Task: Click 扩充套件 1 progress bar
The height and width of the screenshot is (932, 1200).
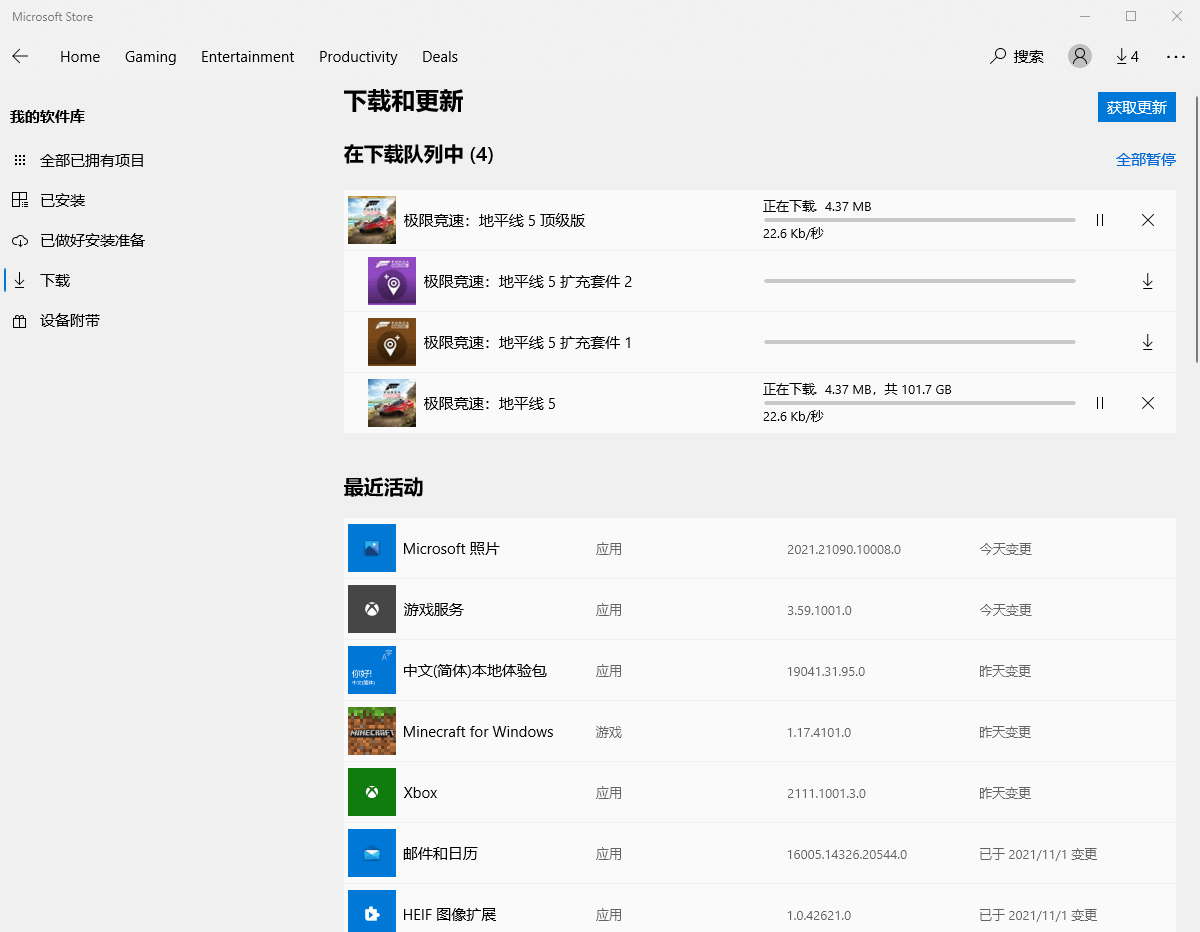Action: (920, 342)
